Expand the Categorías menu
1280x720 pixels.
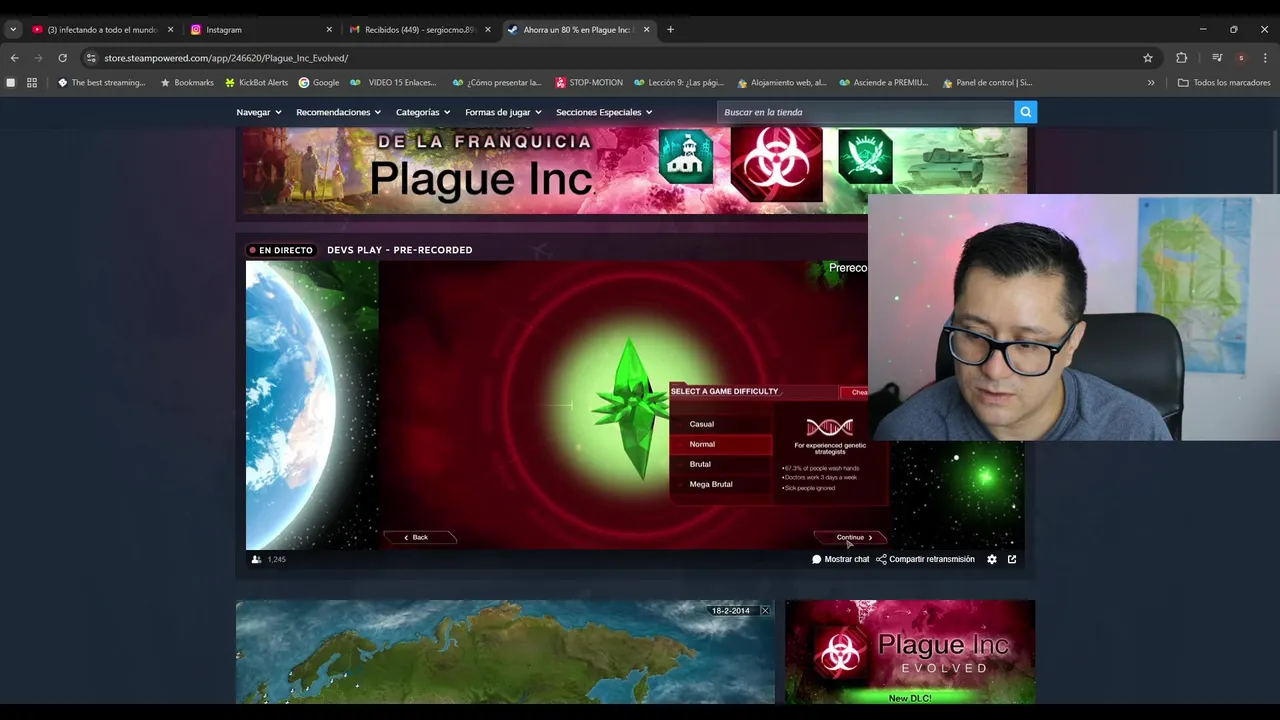click(x=423, y=112)
